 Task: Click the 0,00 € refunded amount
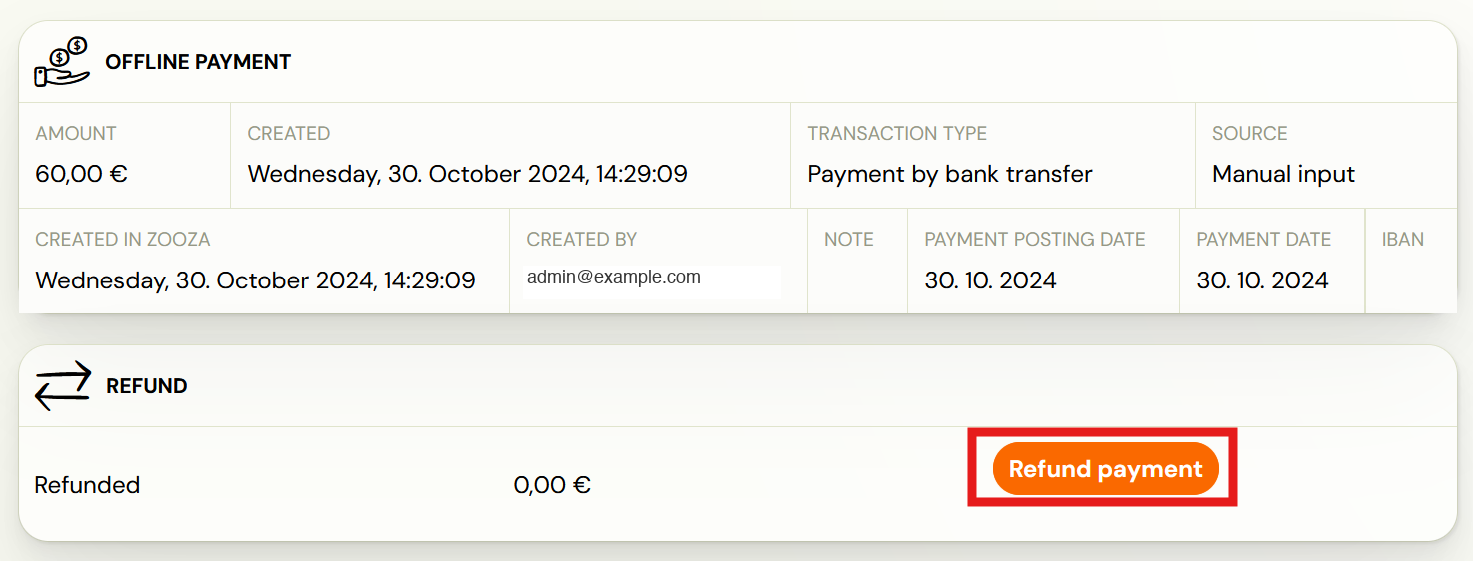[x=552, y=485]
